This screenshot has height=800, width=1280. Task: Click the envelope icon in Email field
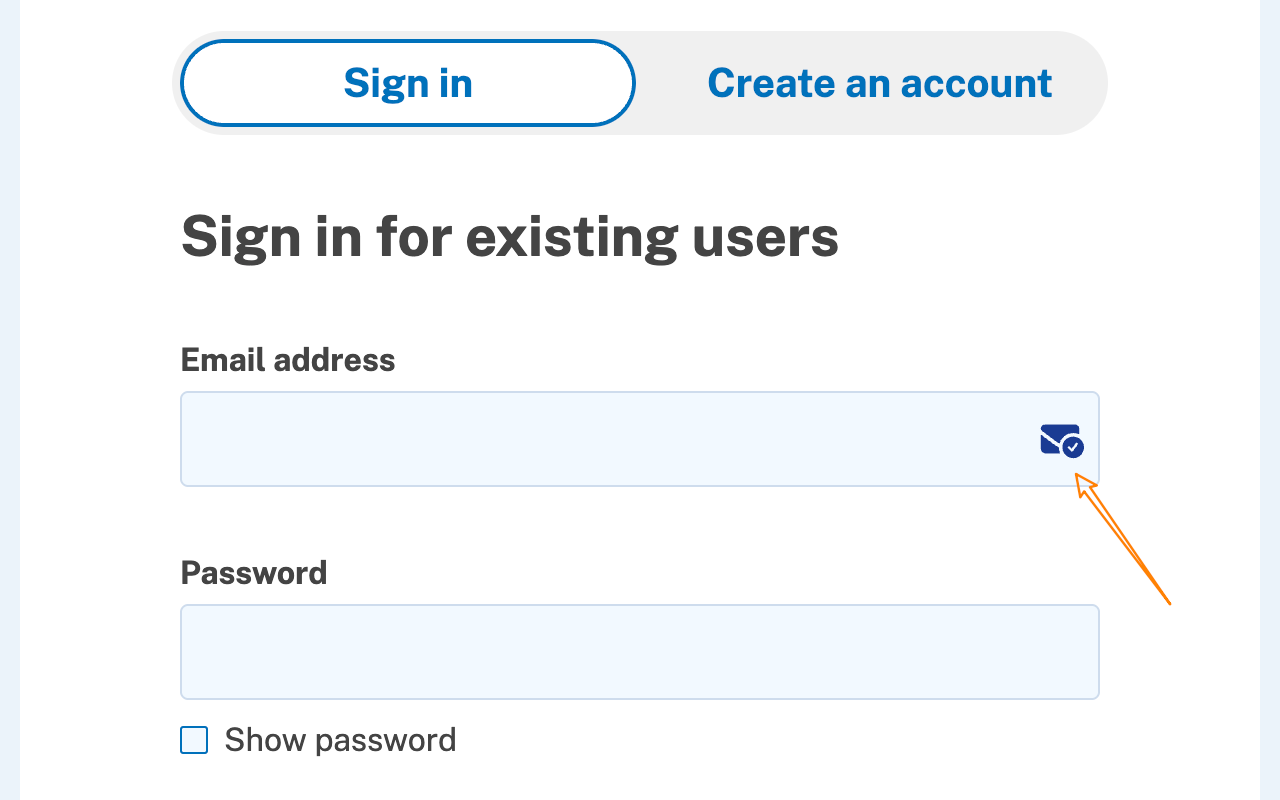coord(1058,438)
